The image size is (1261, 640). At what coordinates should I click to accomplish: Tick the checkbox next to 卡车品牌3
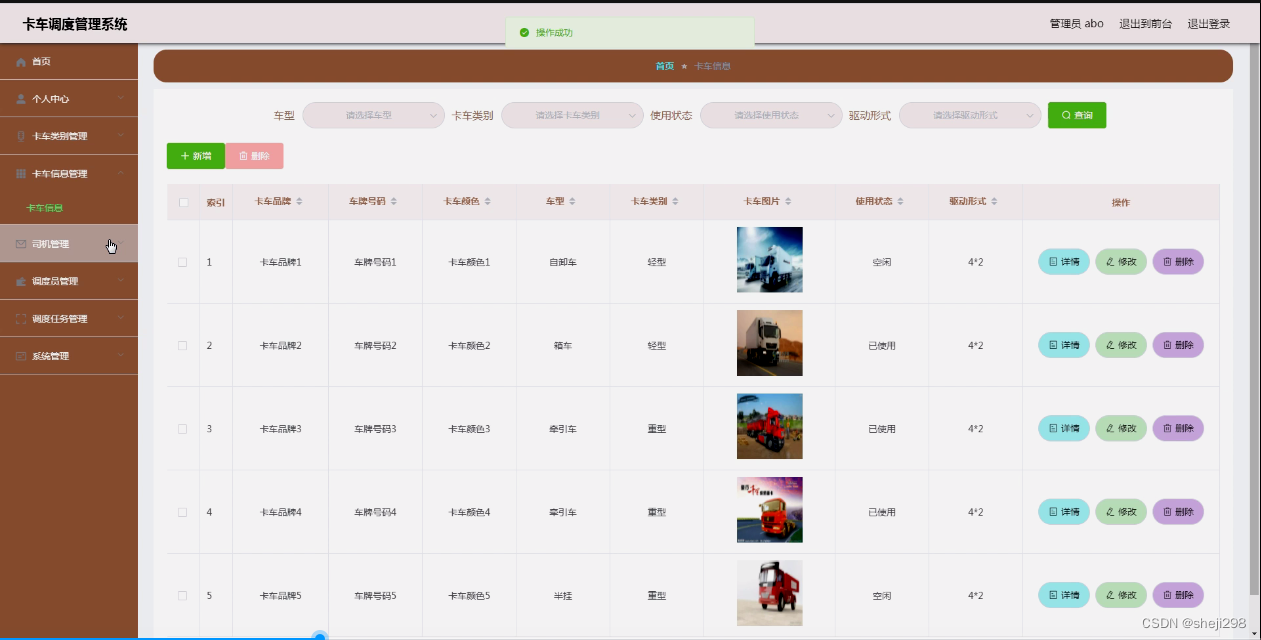click(182, 428)
